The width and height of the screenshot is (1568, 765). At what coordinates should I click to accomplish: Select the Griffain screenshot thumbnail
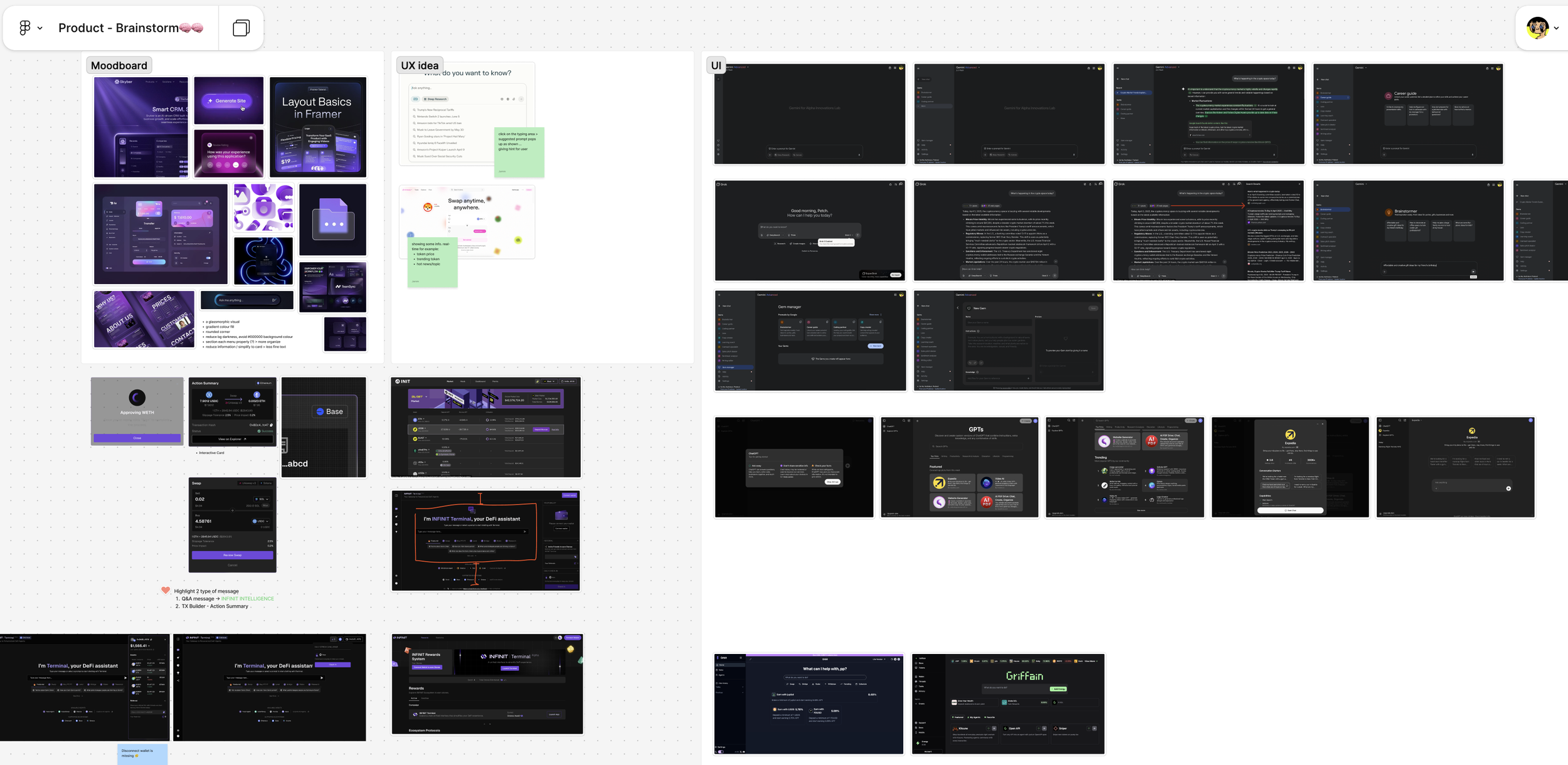pyautogui.click(x=1008, y=704)
